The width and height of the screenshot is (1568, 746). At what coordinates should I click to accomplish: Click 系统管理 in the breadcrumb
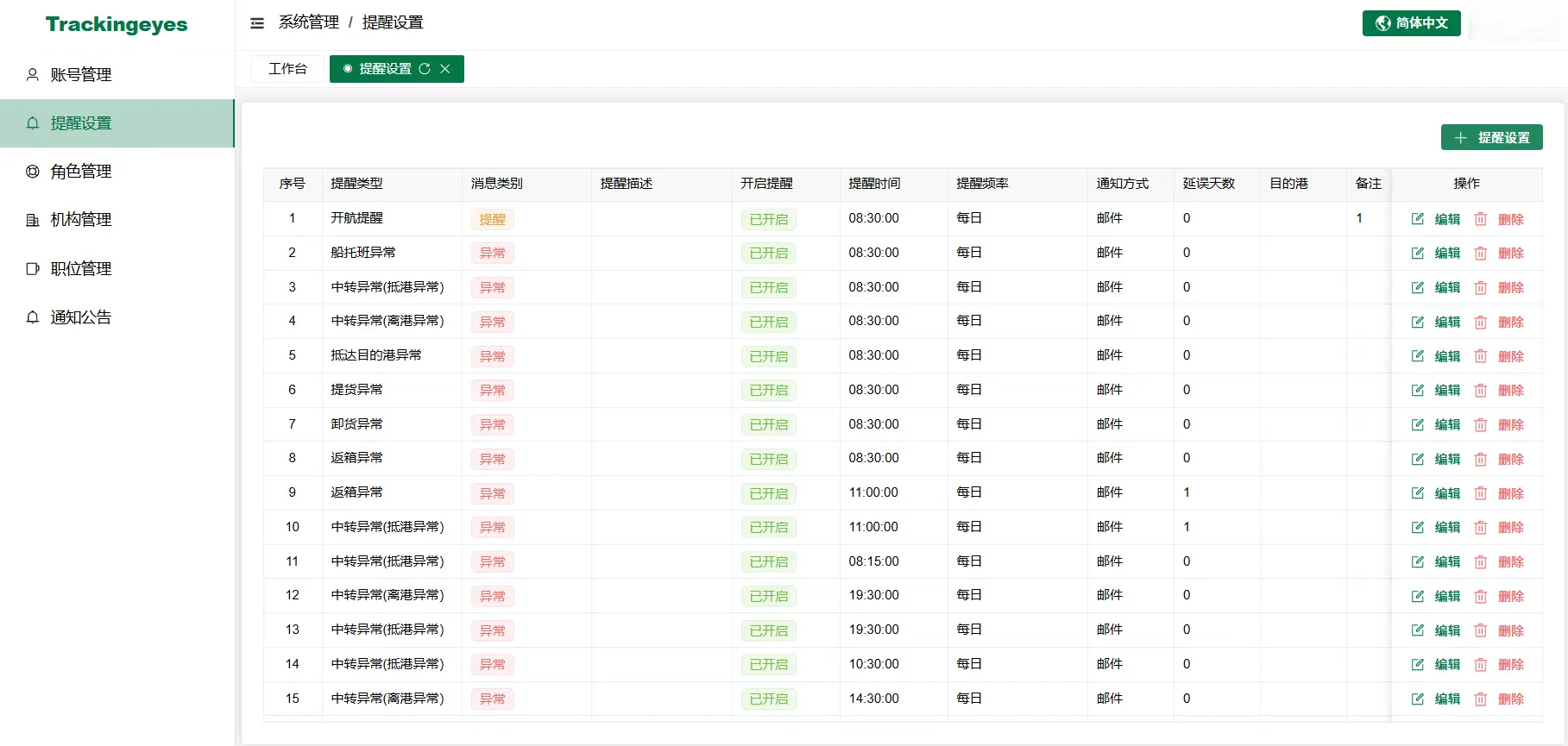click(x=309, y=22)
